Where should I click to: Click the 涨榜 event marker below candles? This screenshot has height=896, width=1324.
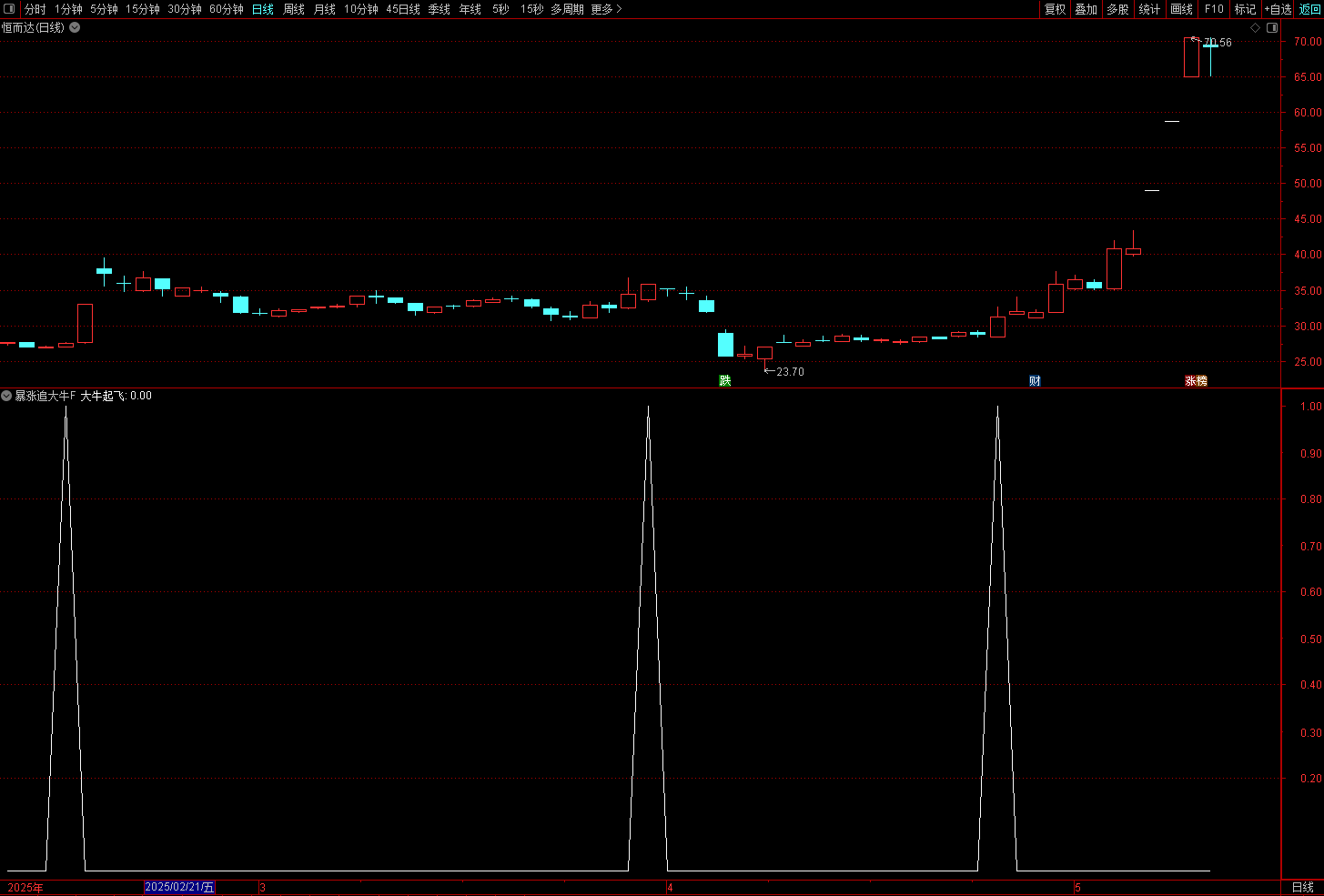[1196, 380]
